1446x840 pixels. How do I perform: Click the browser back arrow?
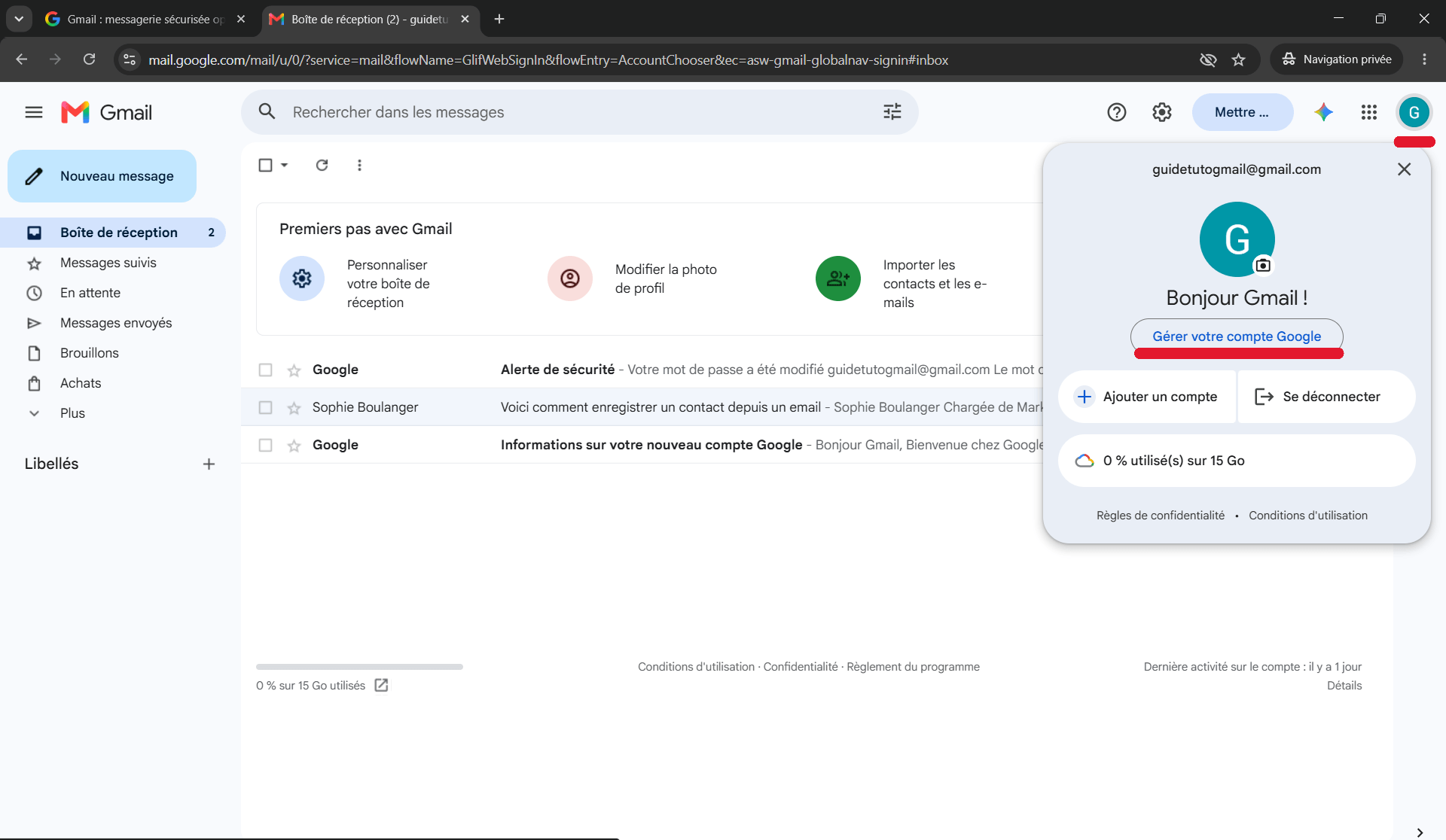click(21, 59)
